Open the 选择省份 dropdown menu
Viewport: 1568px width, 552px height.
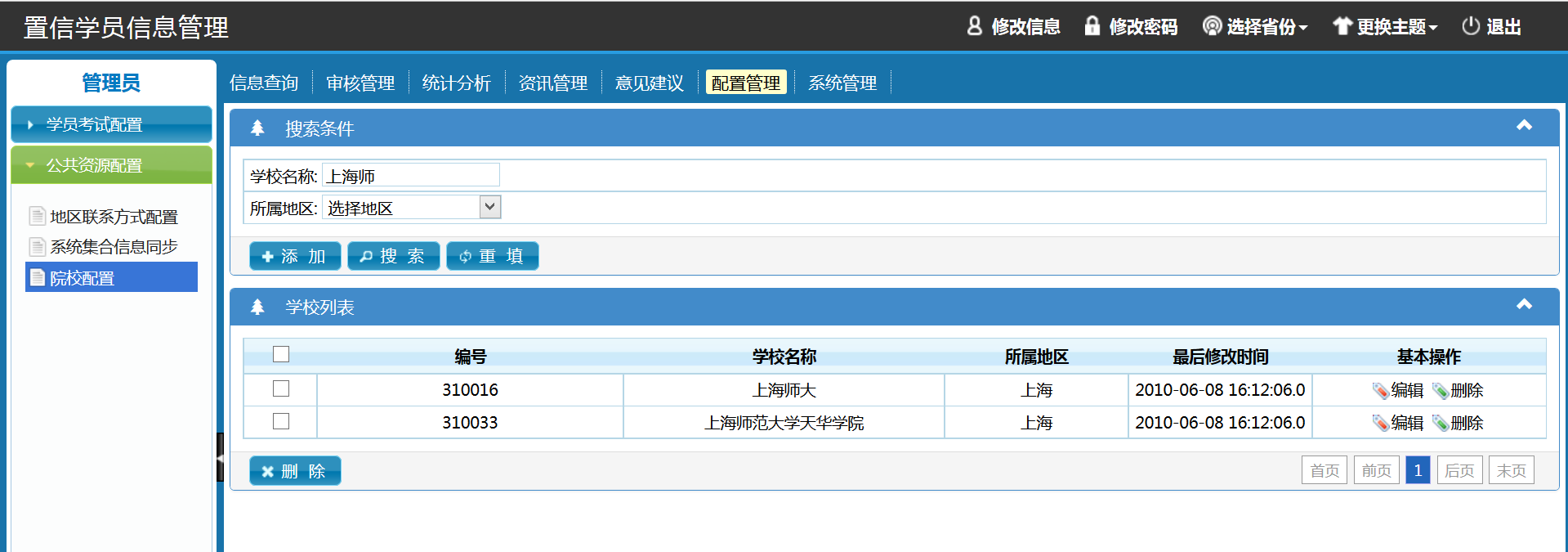(1255, 27)
